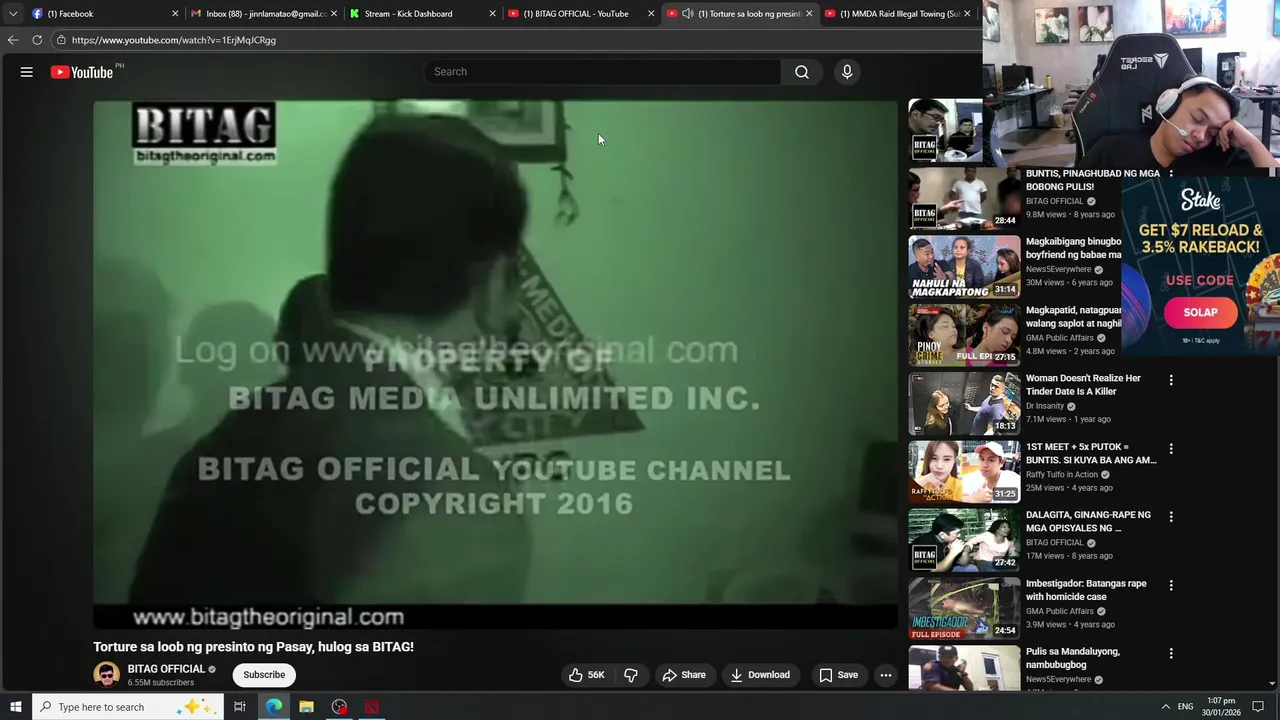Start voice search with the microphone icon
Viewport: 1280px width, 720px height.
point(847,72)
